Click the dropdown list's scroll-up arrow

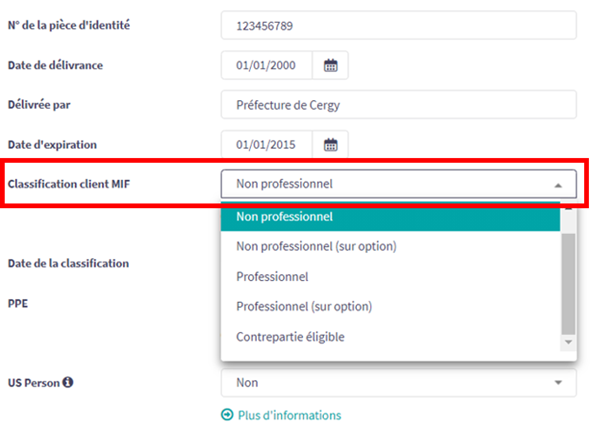click(x=568, y=208)
